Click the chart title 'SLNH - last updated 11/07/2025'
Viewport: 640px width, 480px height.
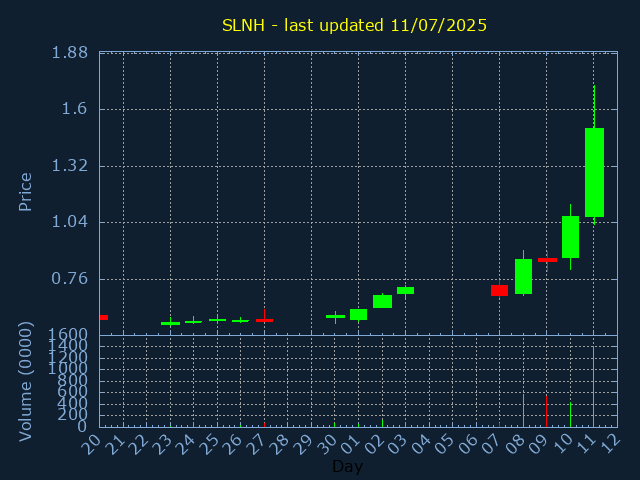pos(354,25)
